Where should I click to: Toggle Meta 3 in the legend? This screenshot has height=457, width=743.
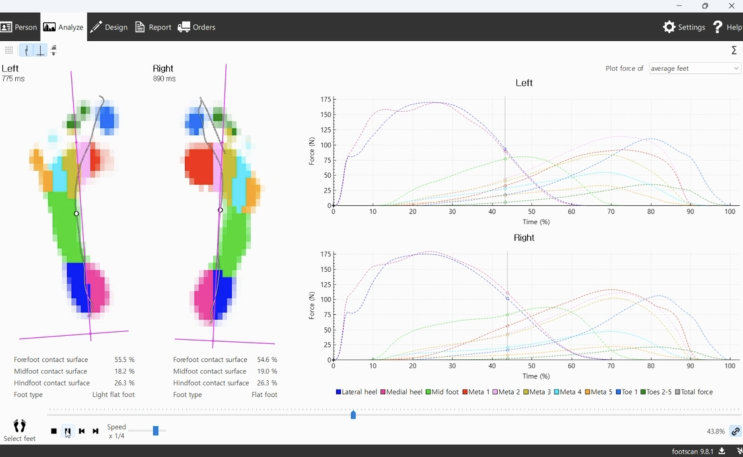click(537, 392)
